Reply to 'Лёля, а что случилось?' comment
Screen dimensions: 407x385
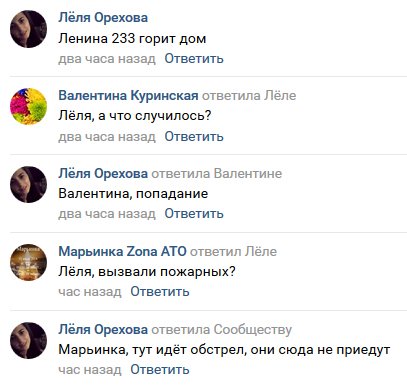[x=194, y=137]
